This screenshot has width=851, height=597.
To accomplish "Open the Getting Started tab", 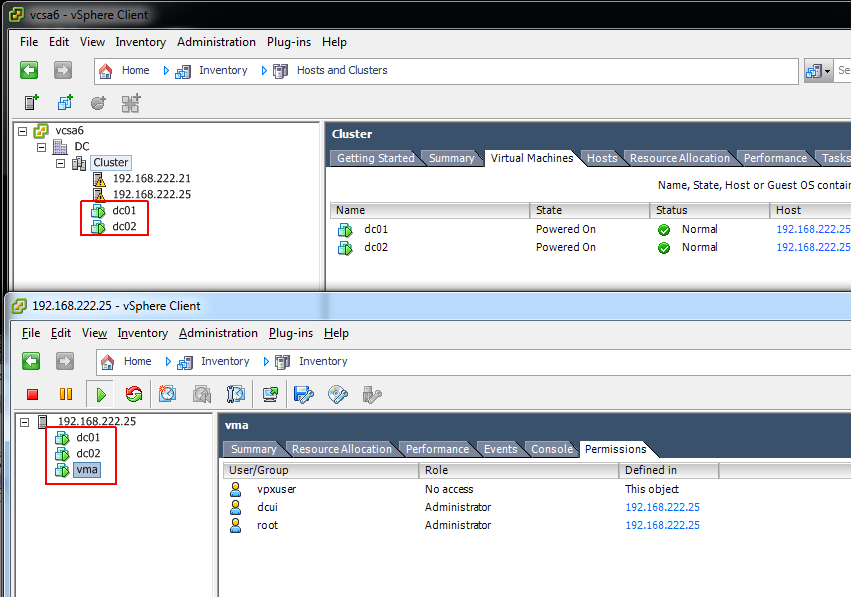I will (x=376, y=158).
